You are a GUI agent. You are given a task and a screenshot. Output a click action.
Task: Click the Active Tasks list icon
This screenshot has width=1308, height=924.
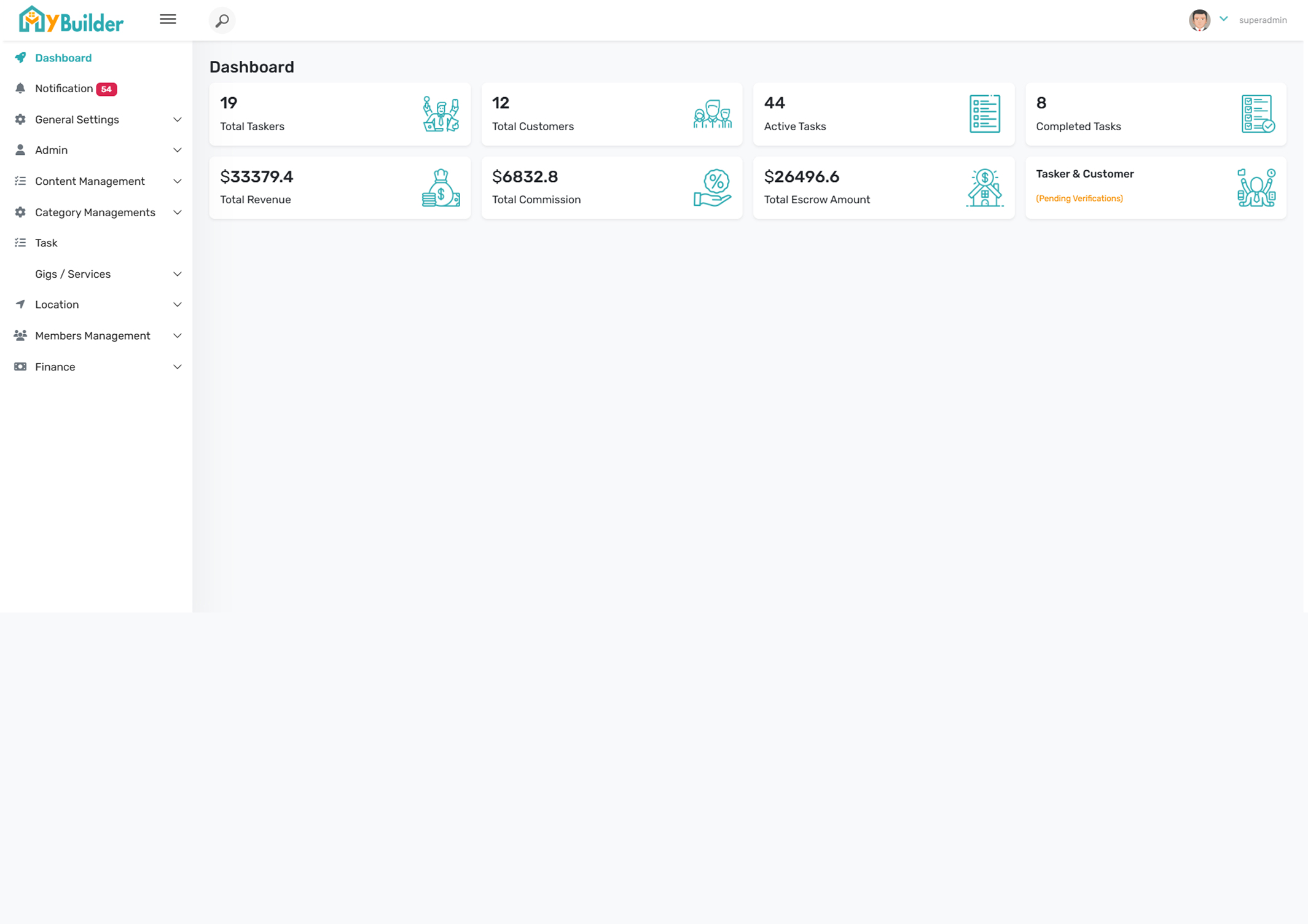pos(984,114)
